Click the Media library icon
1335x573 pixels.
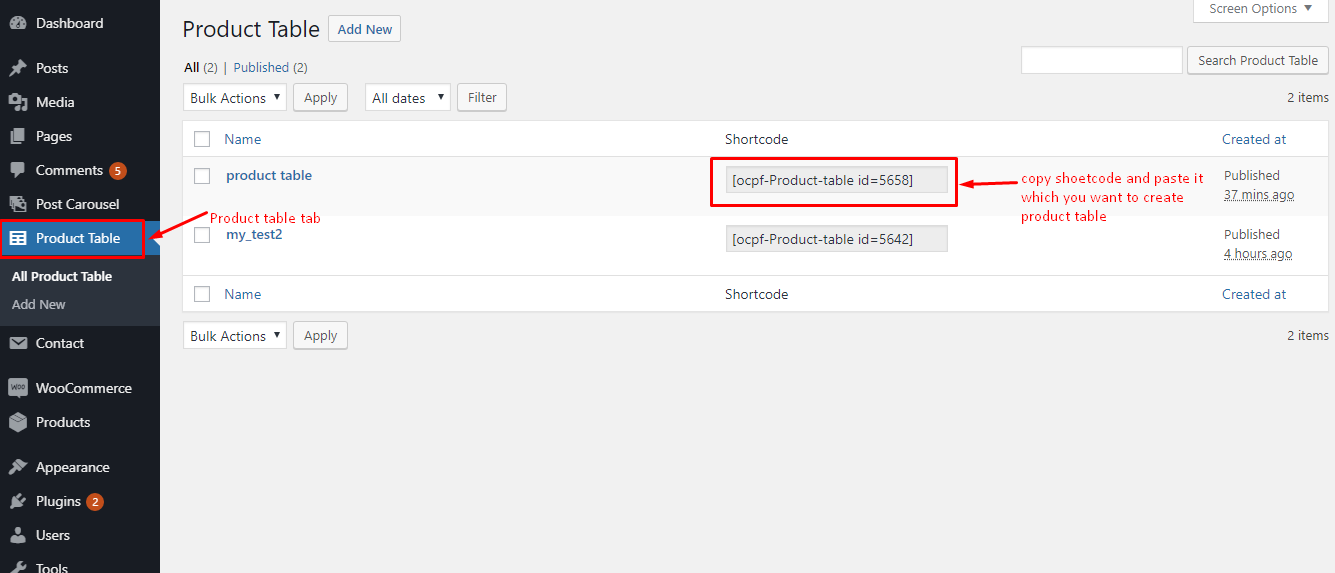click(18, 102)
